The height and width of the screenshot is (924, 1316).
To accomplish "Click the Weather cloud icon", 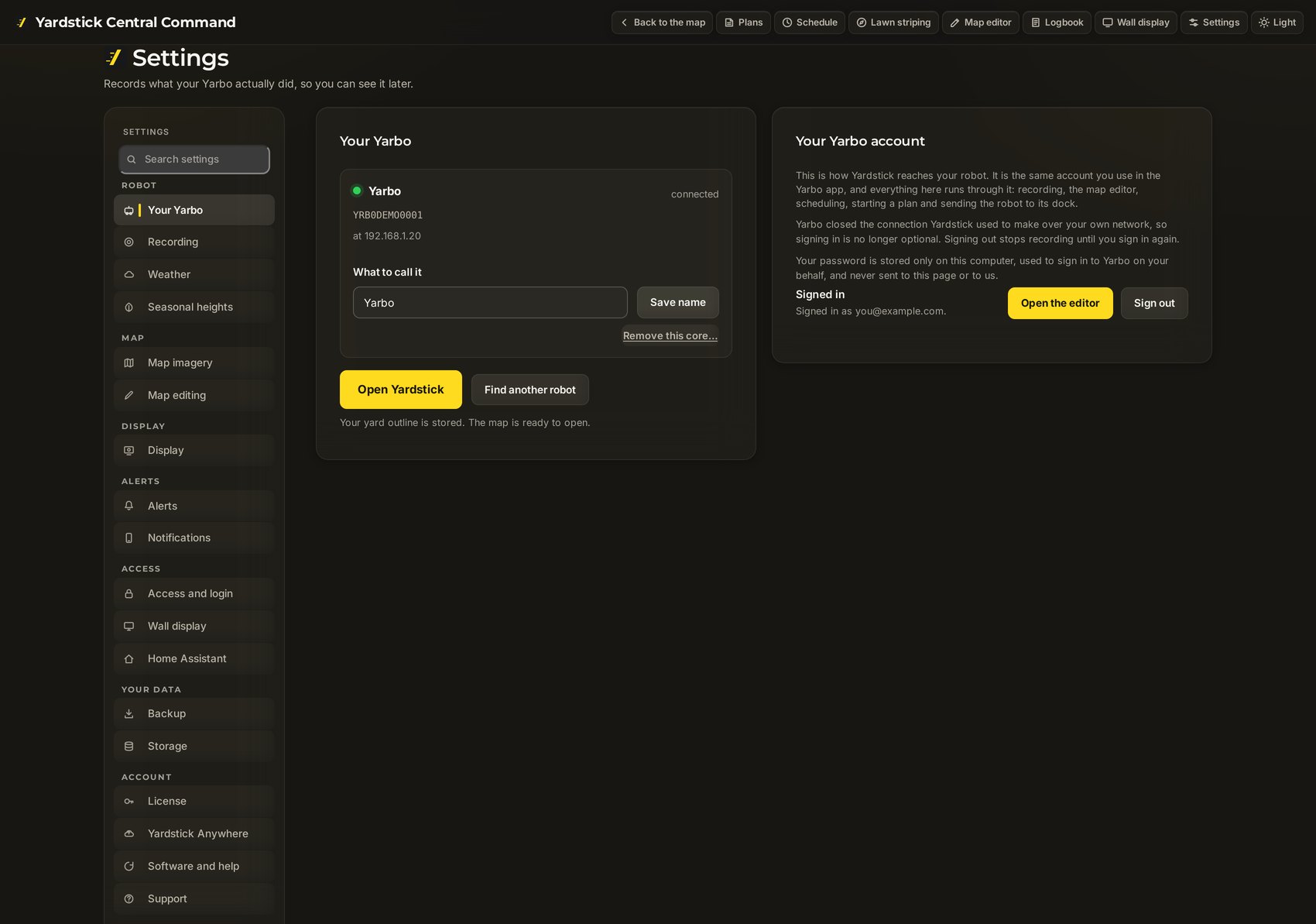I will 129,275.
